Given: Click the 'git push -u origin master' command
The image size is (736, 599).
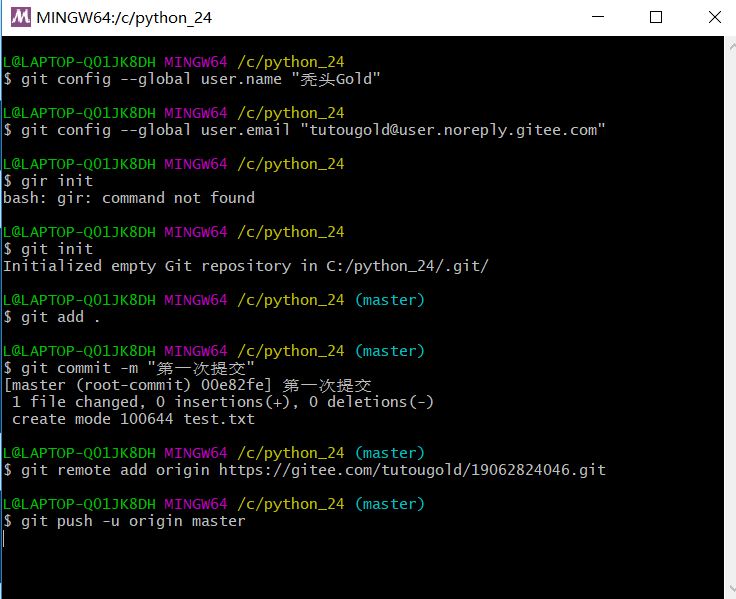Looking at the screenshot, I should tap(124, 522).
